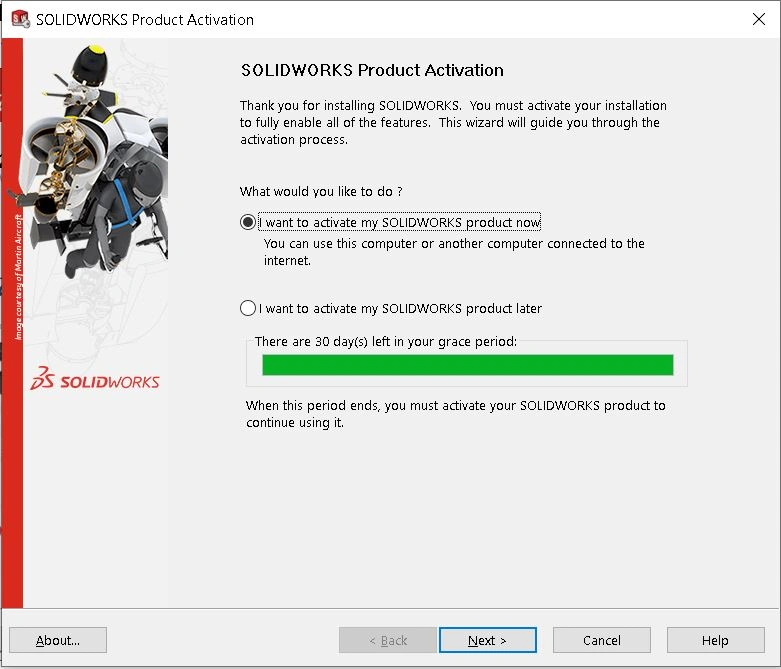
Task: Click the Next button
Action: (488, 640)
